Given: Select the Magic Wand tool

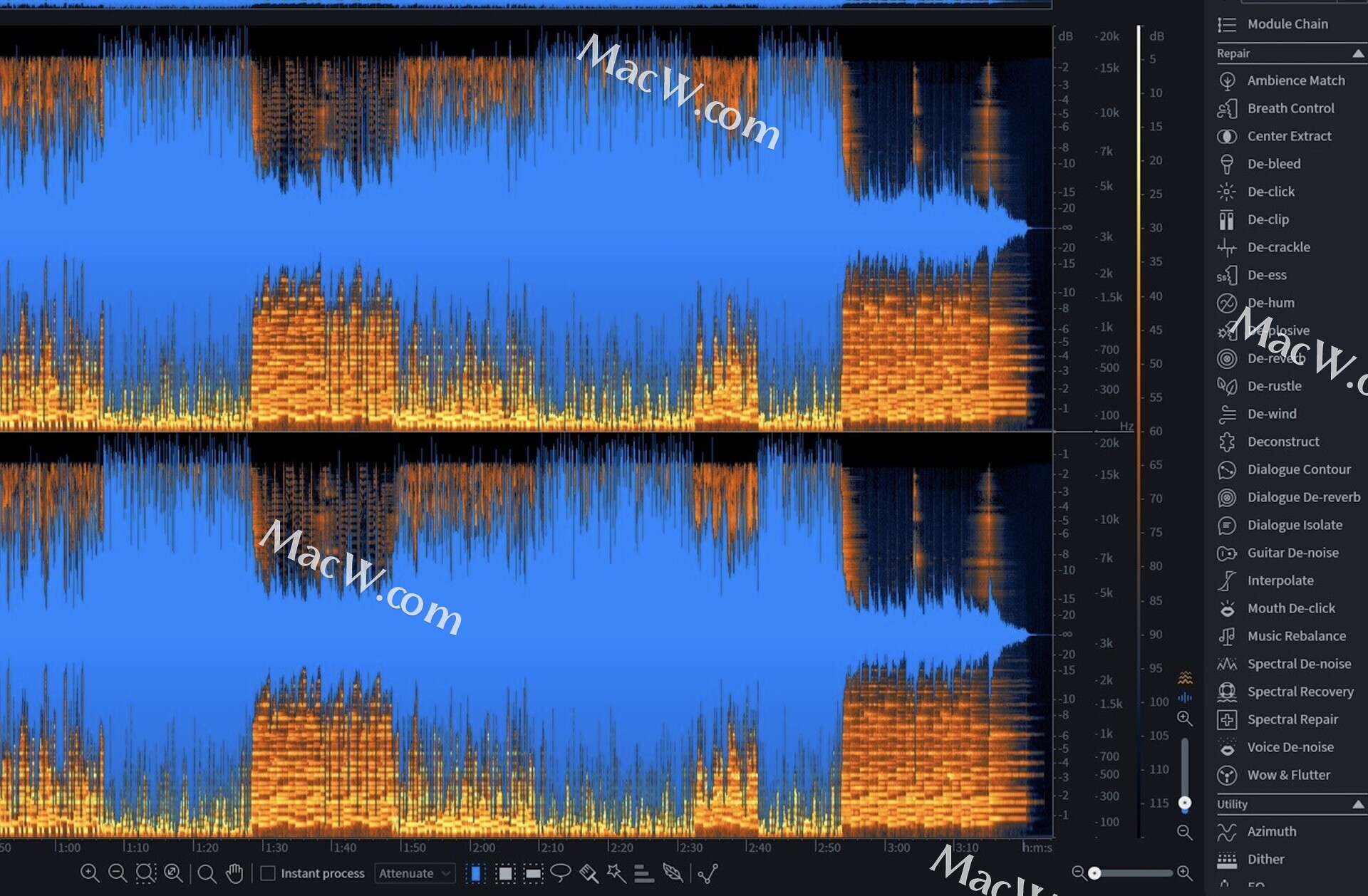Looking at the screenshot, I should click(616, 873).
